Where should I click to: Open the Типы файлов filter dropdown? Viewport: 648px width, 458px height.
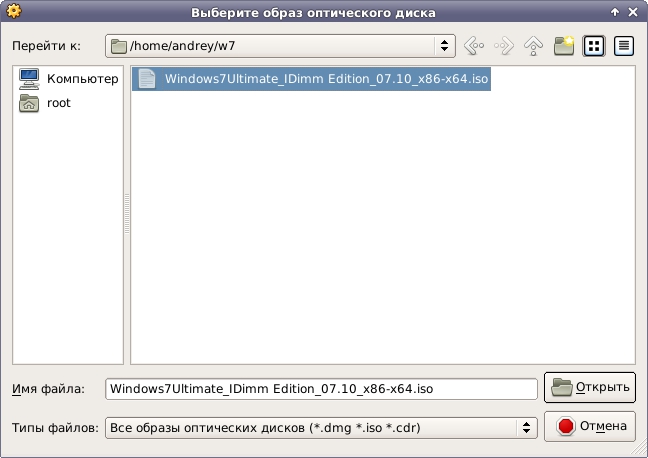click(321, 427)
